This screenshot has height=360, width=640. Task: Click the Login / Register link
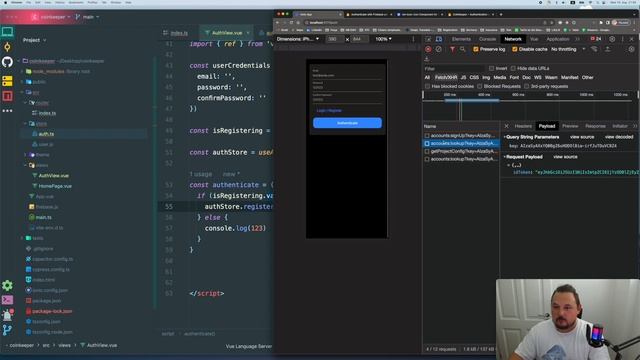pyautogui.click(x=329, y=111)
